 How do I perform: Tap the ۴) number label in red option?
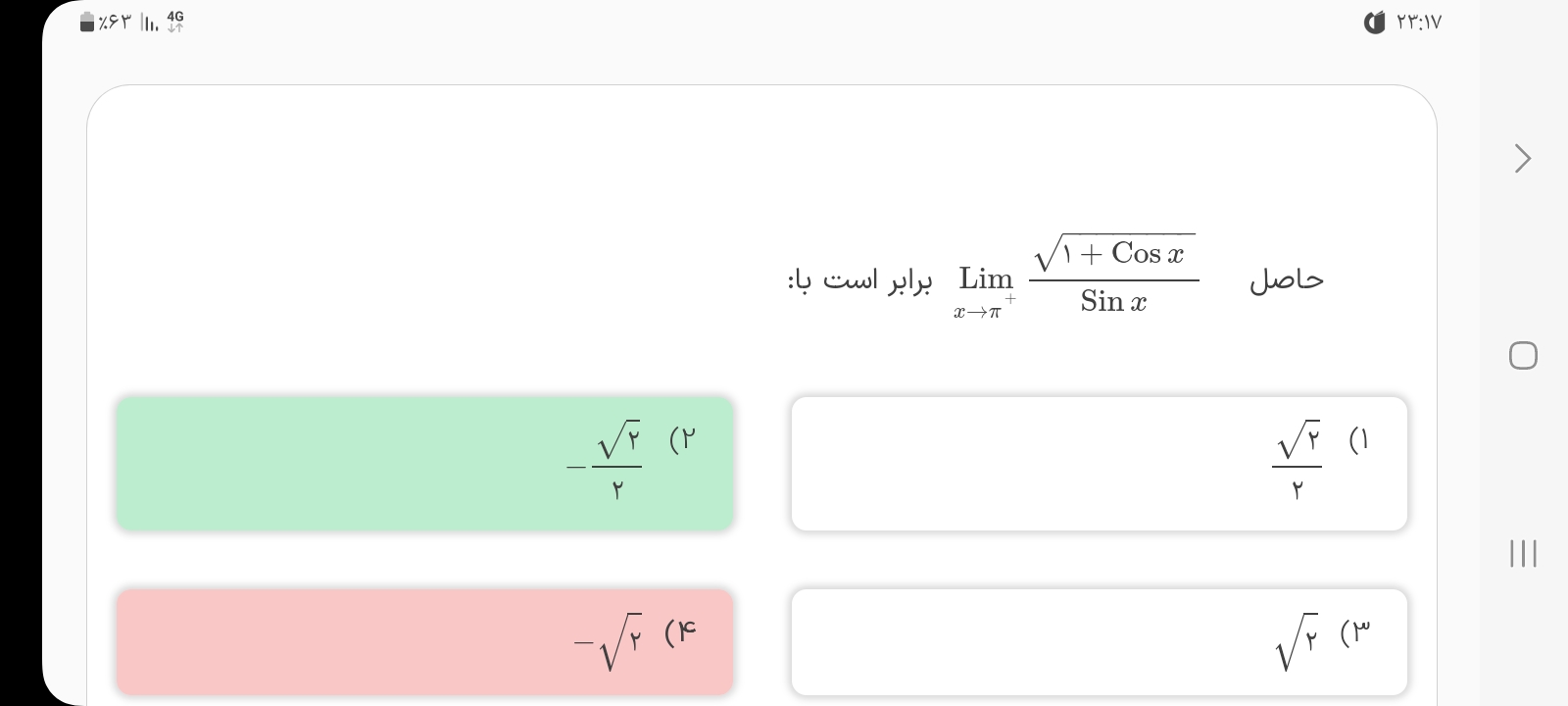point(680,631)
